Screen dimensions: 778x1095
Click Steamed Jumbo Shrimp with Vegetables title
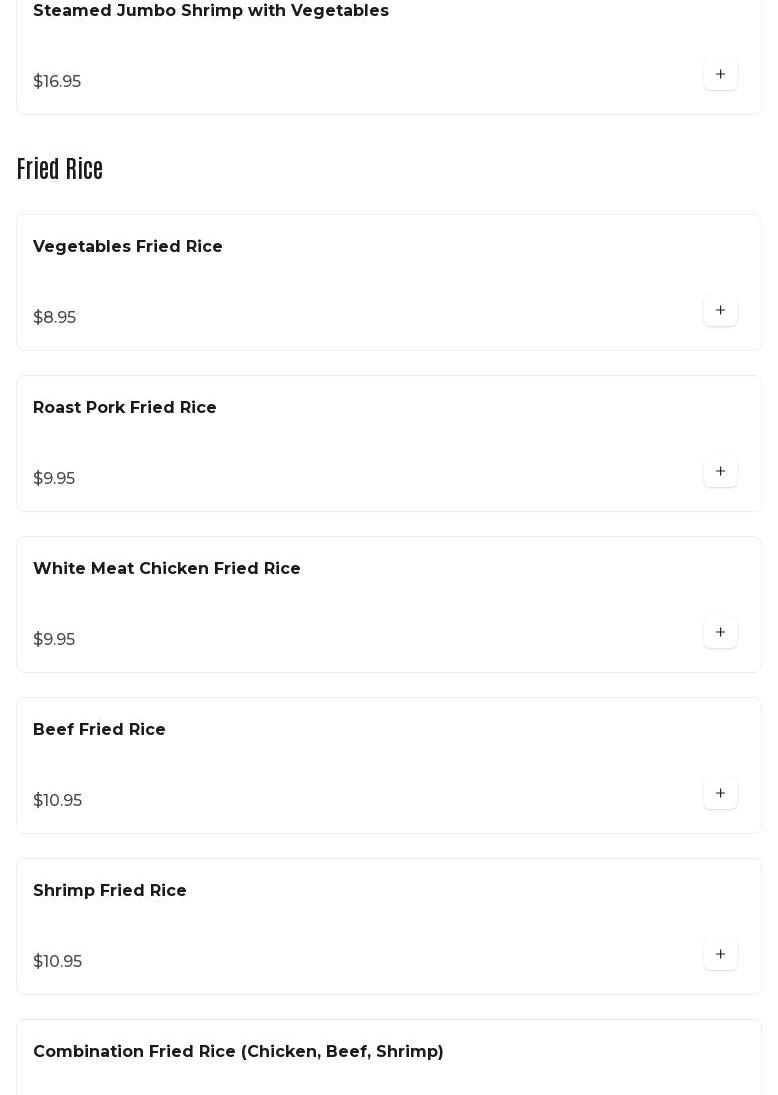coord(211,11)
